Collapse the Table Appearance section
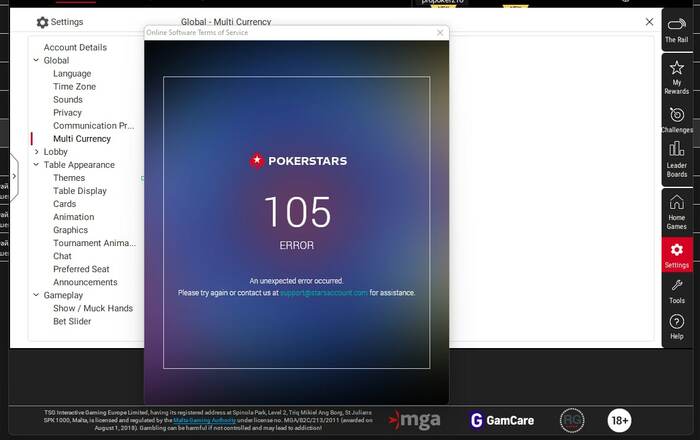The height and width of the screenshot is (440, 700). 36,164
